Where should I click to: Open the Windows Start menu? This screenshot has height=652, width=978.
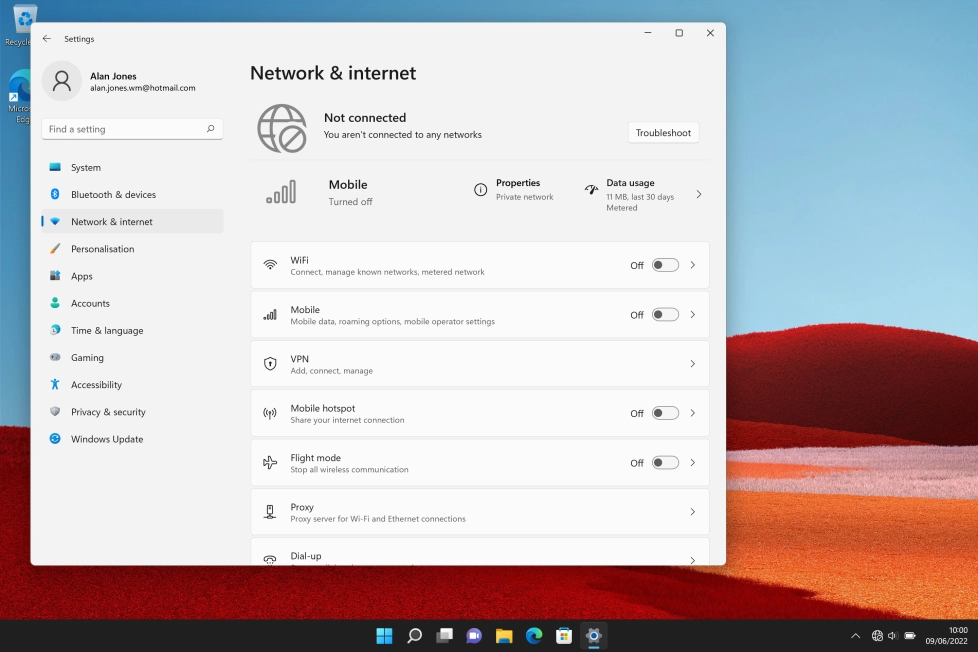pyautogui.click(x=384, y=636)
